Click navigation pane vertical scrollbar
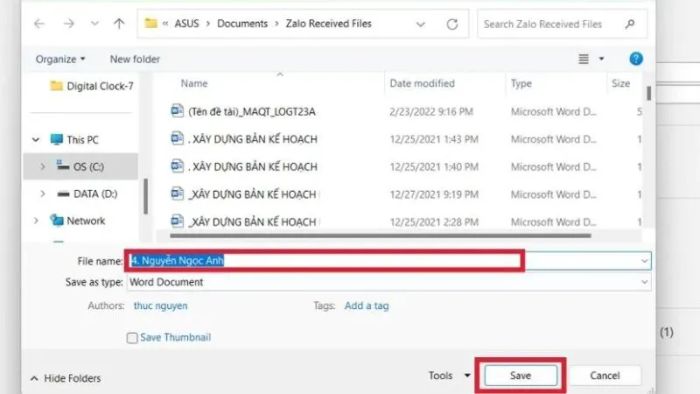 (146, 196)
